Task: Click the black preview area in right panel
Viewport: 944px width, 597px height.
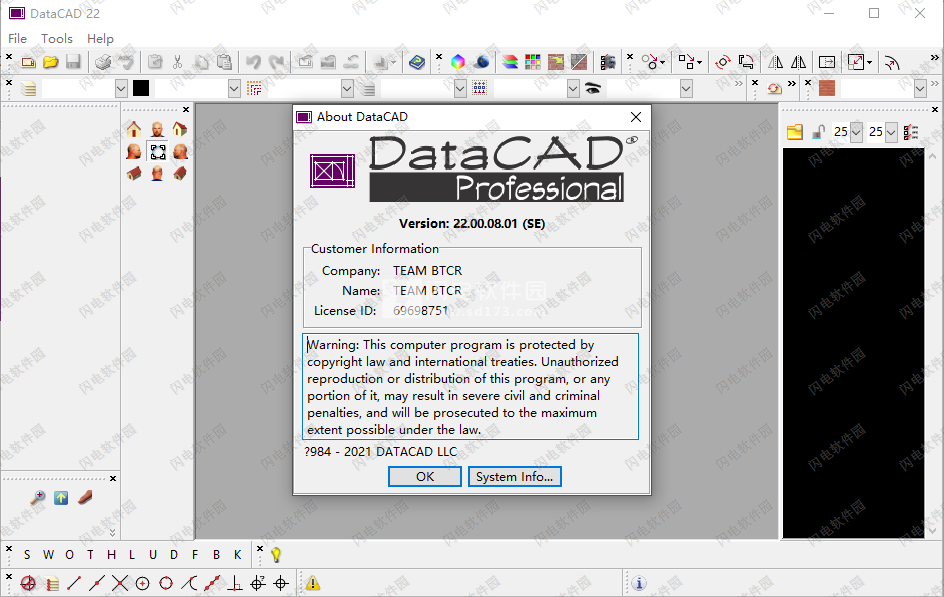Action: click(x=854, y=343)
